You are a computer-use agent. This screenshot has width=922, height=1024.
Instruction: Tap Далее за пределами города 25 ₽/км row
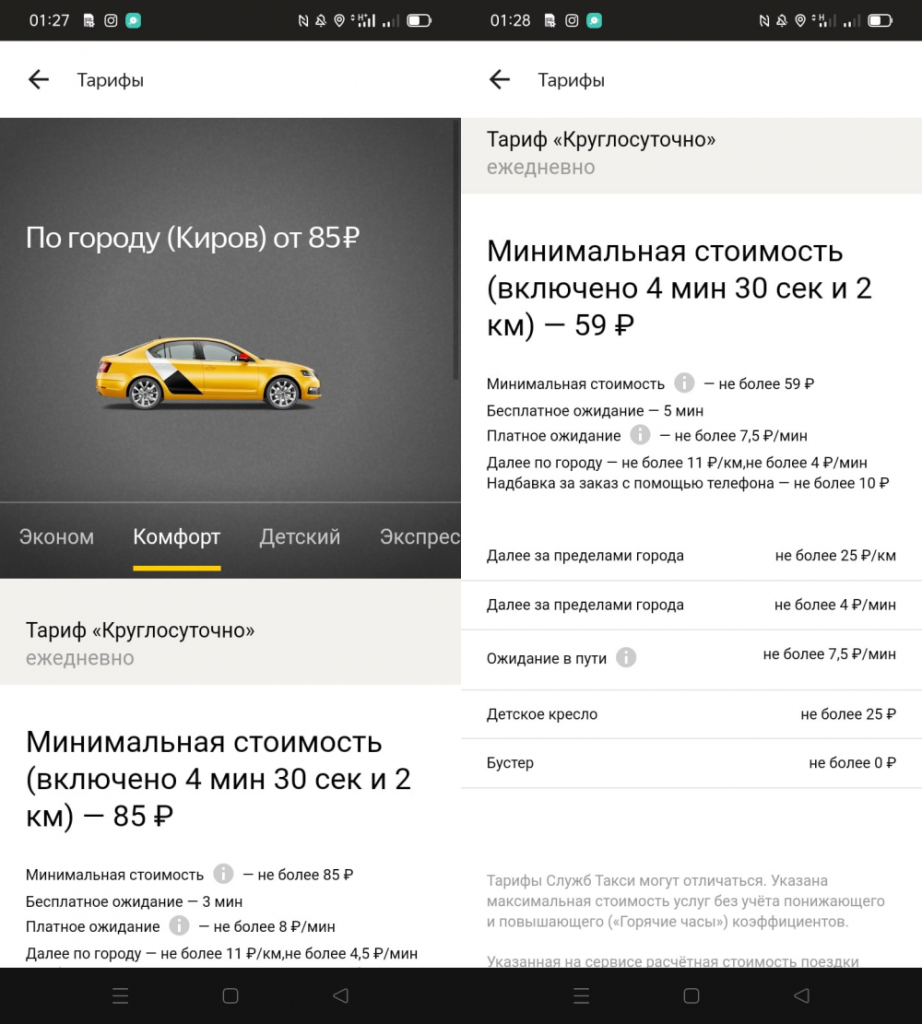691,555
